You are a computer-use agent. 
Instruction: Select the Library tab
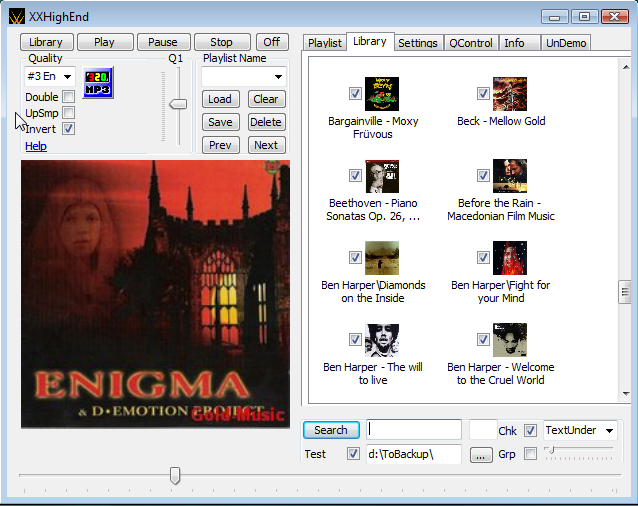[x=370, y=41]
